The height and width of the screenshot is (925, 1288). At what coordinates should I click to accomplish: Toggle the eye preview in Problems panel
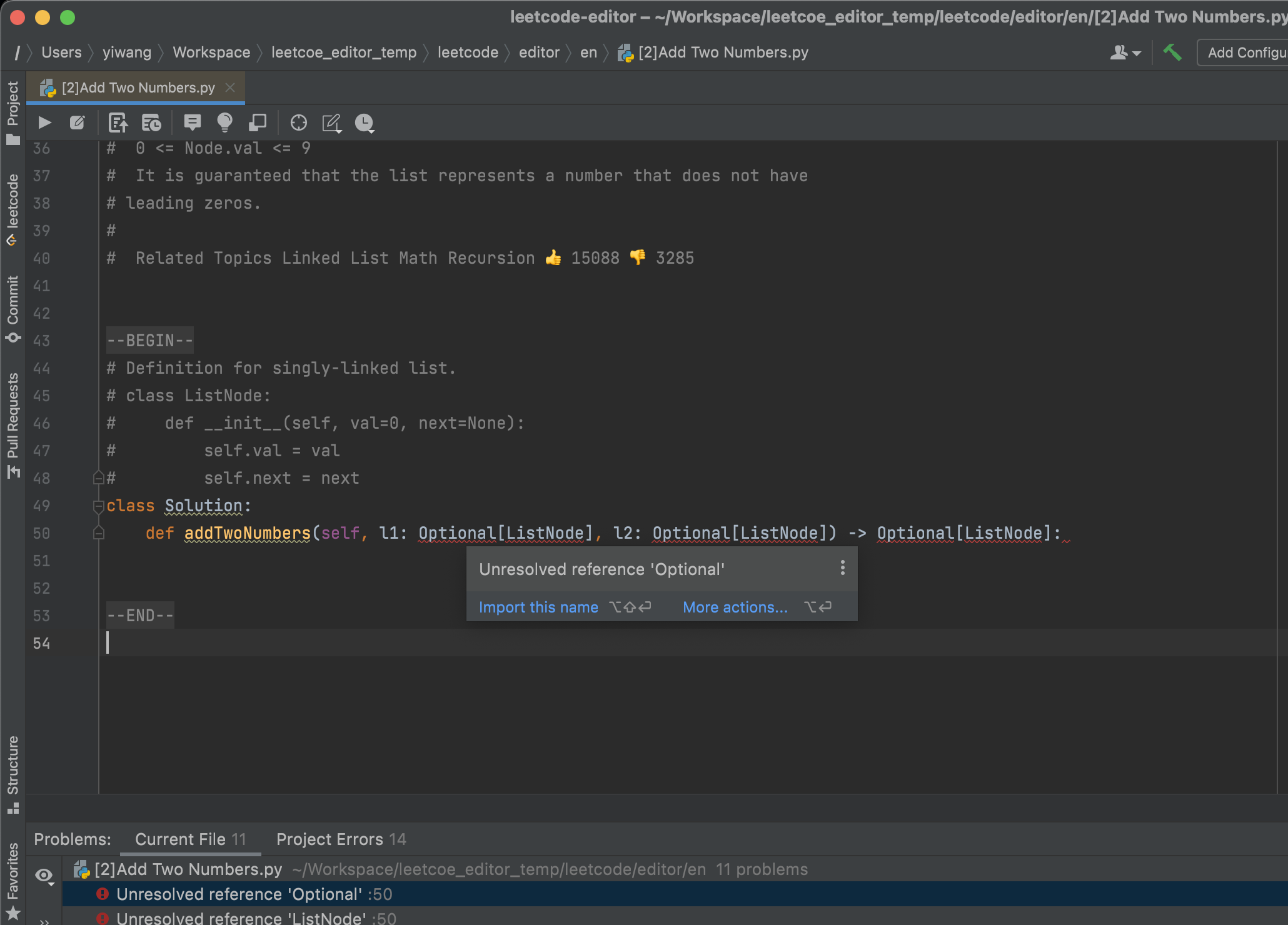44,875
